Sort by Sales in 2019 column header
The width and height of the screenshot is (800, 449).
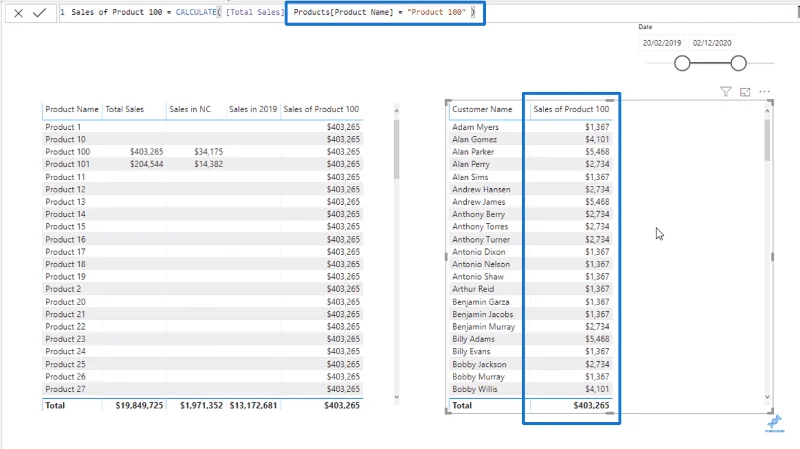[x=253, y=109]
